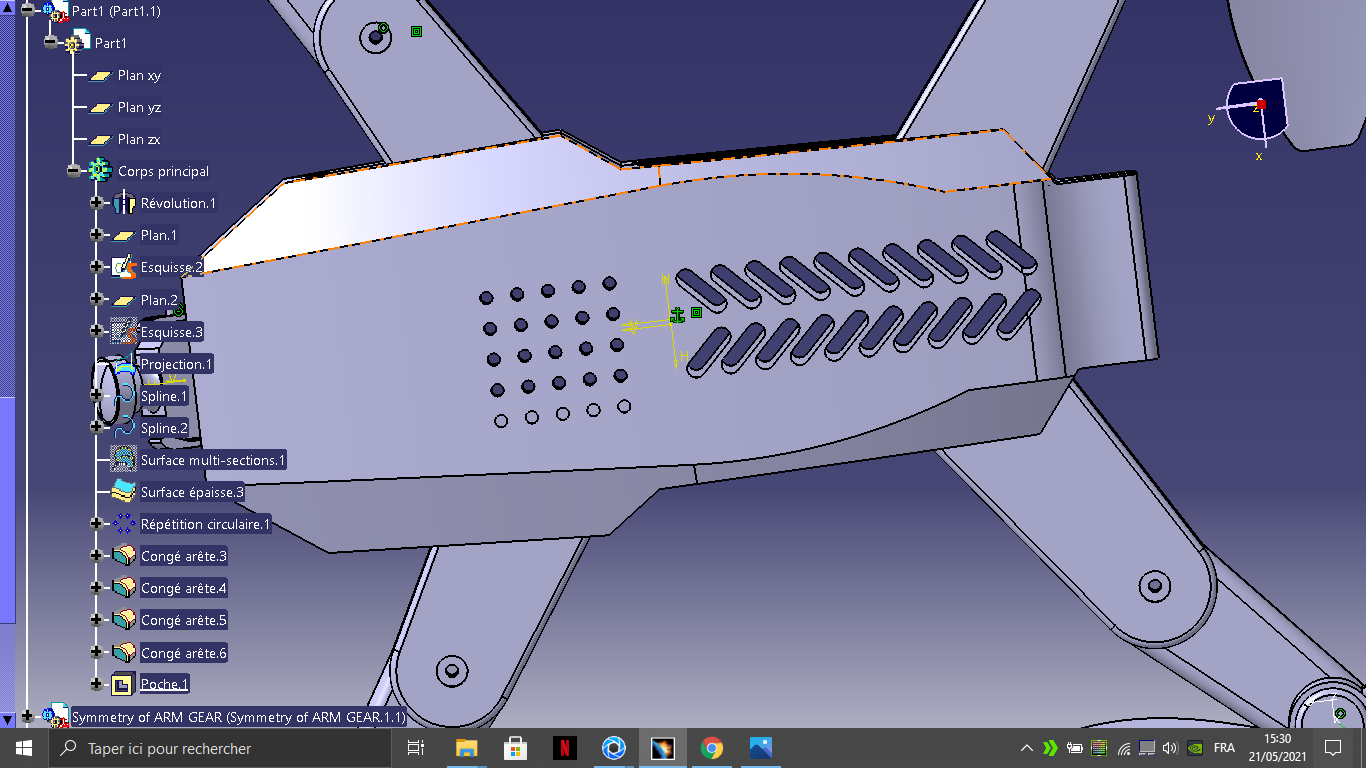Viewport: 1366px width, 768px height.
Task: Expand the Congé arête.4 node
Action: click(x=97, y=587)
